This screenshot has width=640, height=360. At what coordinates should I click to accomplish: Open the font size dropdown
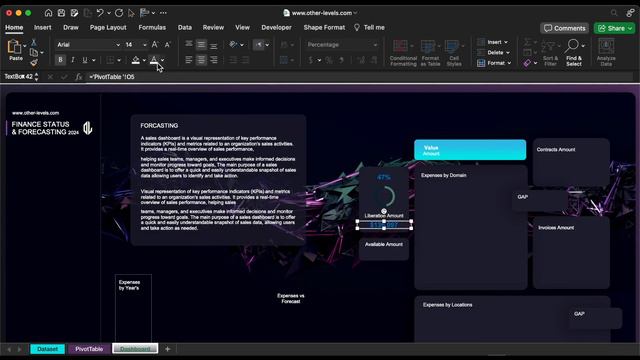coord(144,44)
